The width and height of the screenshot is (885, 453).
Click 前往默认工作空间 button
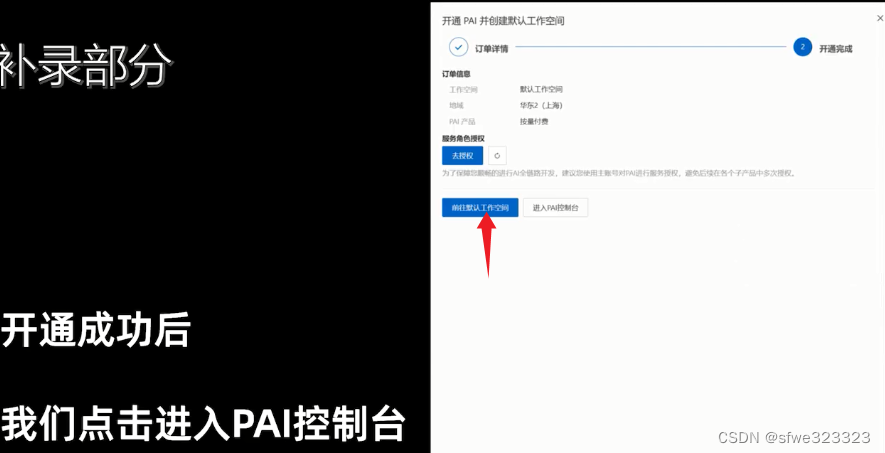click(x=480, y=208)
